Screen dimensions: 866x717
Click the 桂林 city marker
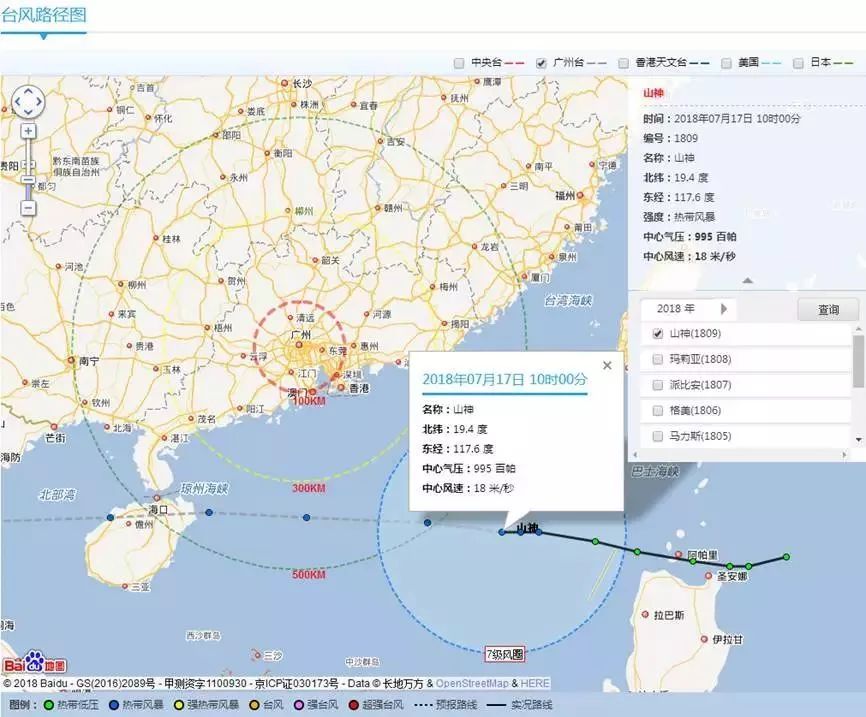point(156,239)
